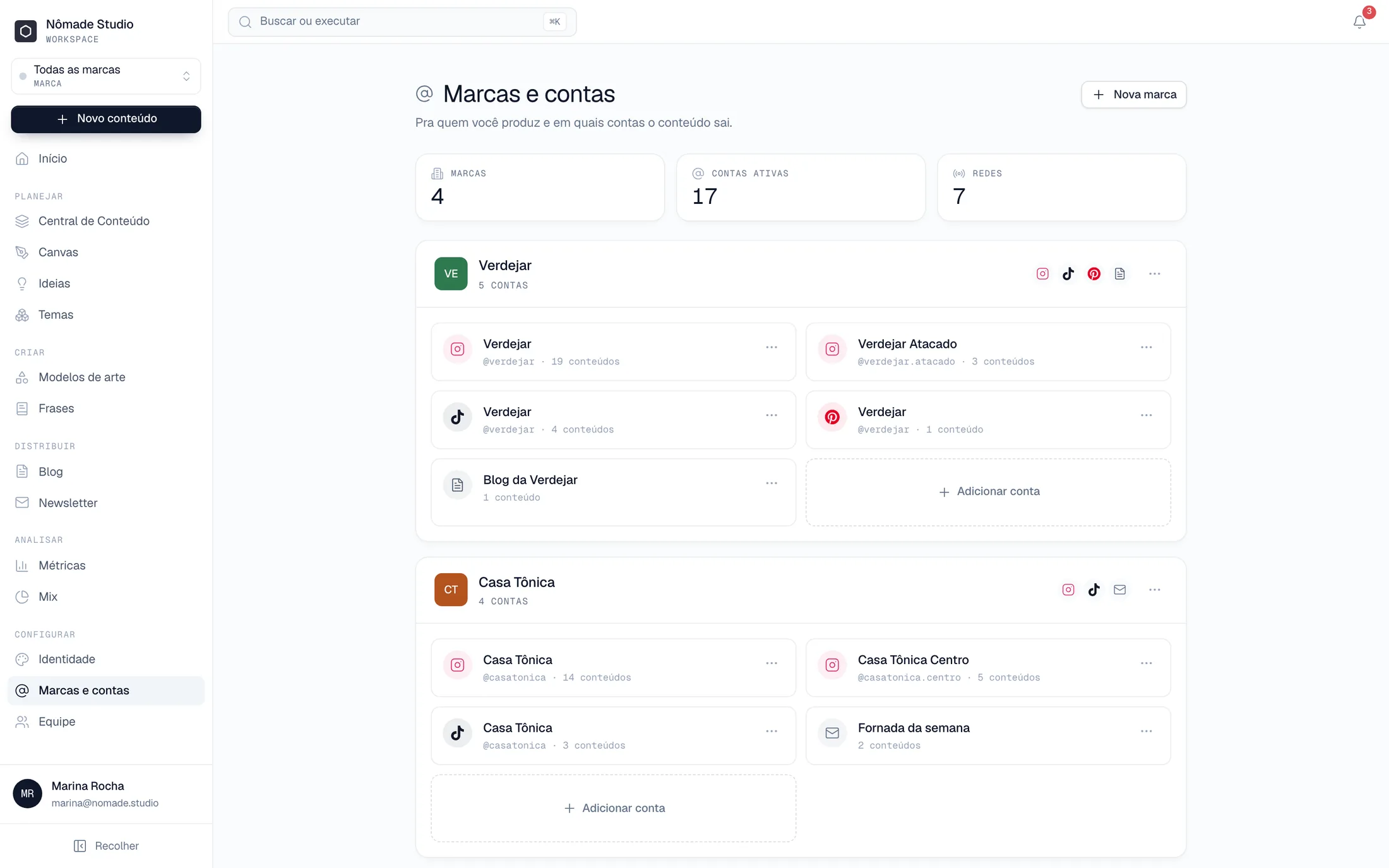Viewport: 1389px width, 868px height.
Task: Open options for Casa Tônica Instagram 14 conteúdos
Action: pyautogui.click(x=772, y=663)
